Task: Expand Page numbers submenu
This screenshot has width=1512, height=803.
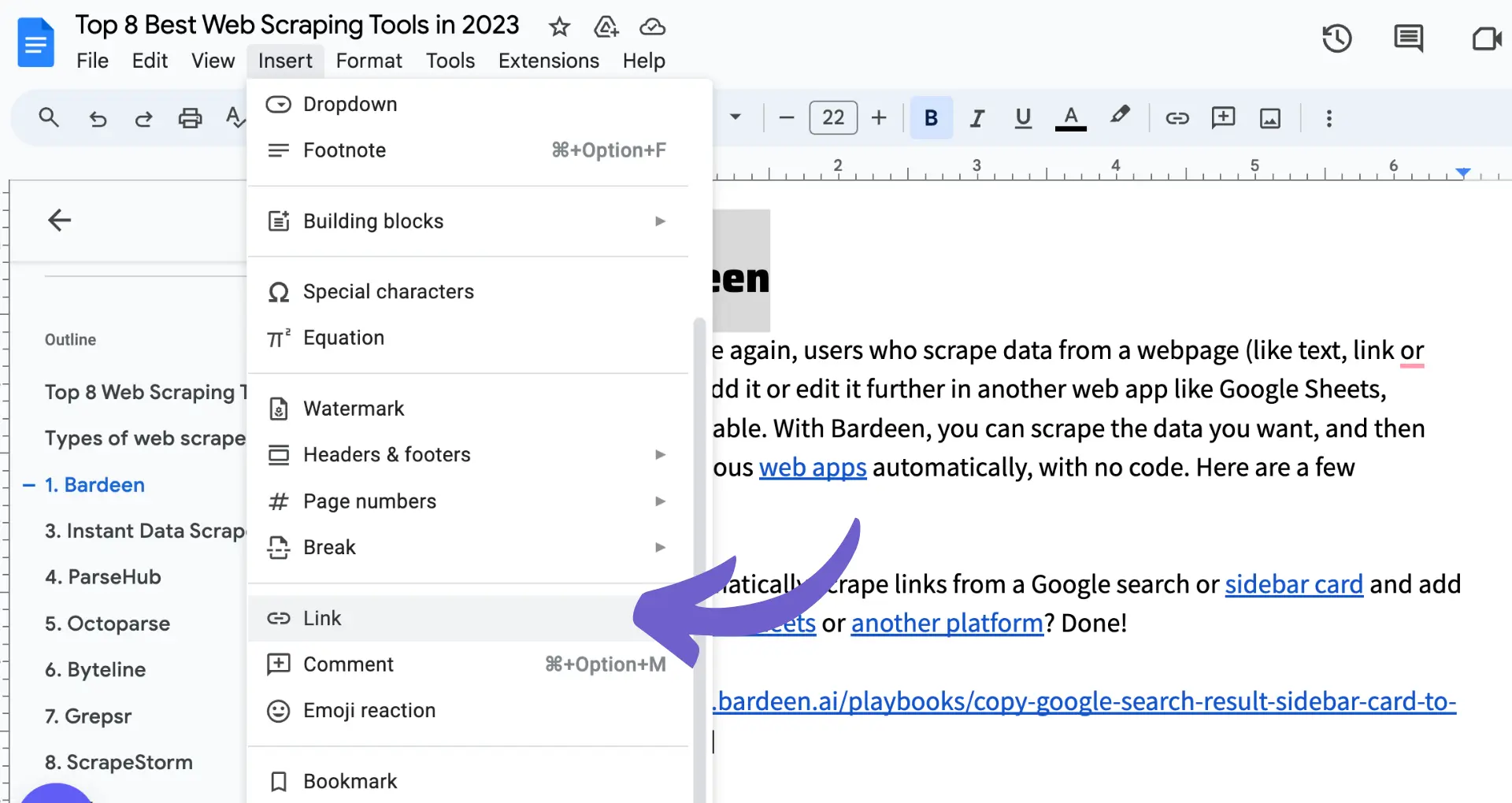Action: [x=468, y=501]
